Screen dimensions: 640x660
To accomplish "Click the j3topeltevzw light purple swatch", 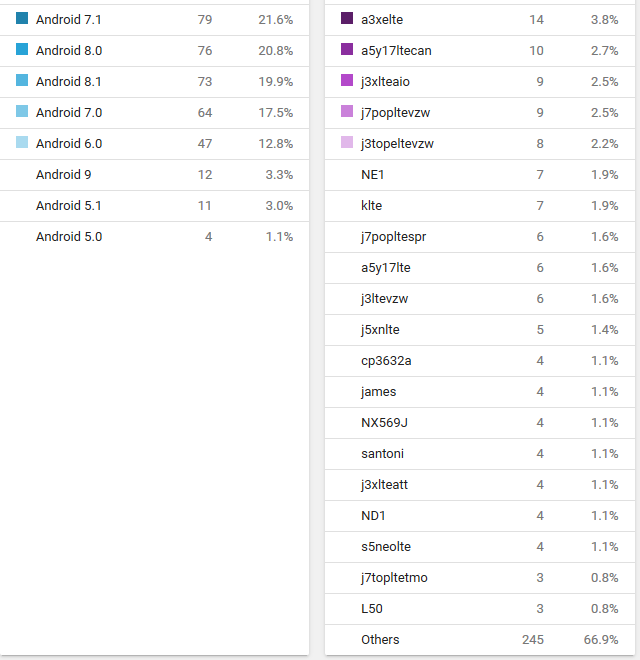I will pyautogui.click(x=347, y=143).
